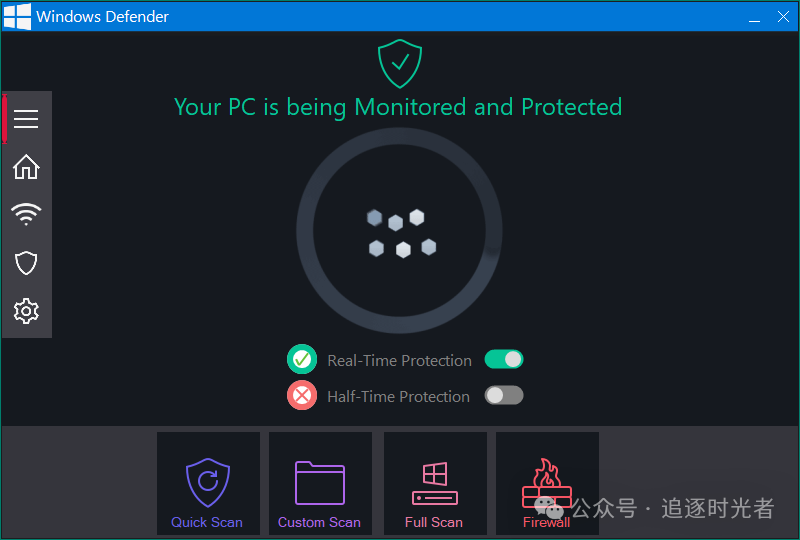
Task: Run a Full Scan
Action: pos(435,483)
